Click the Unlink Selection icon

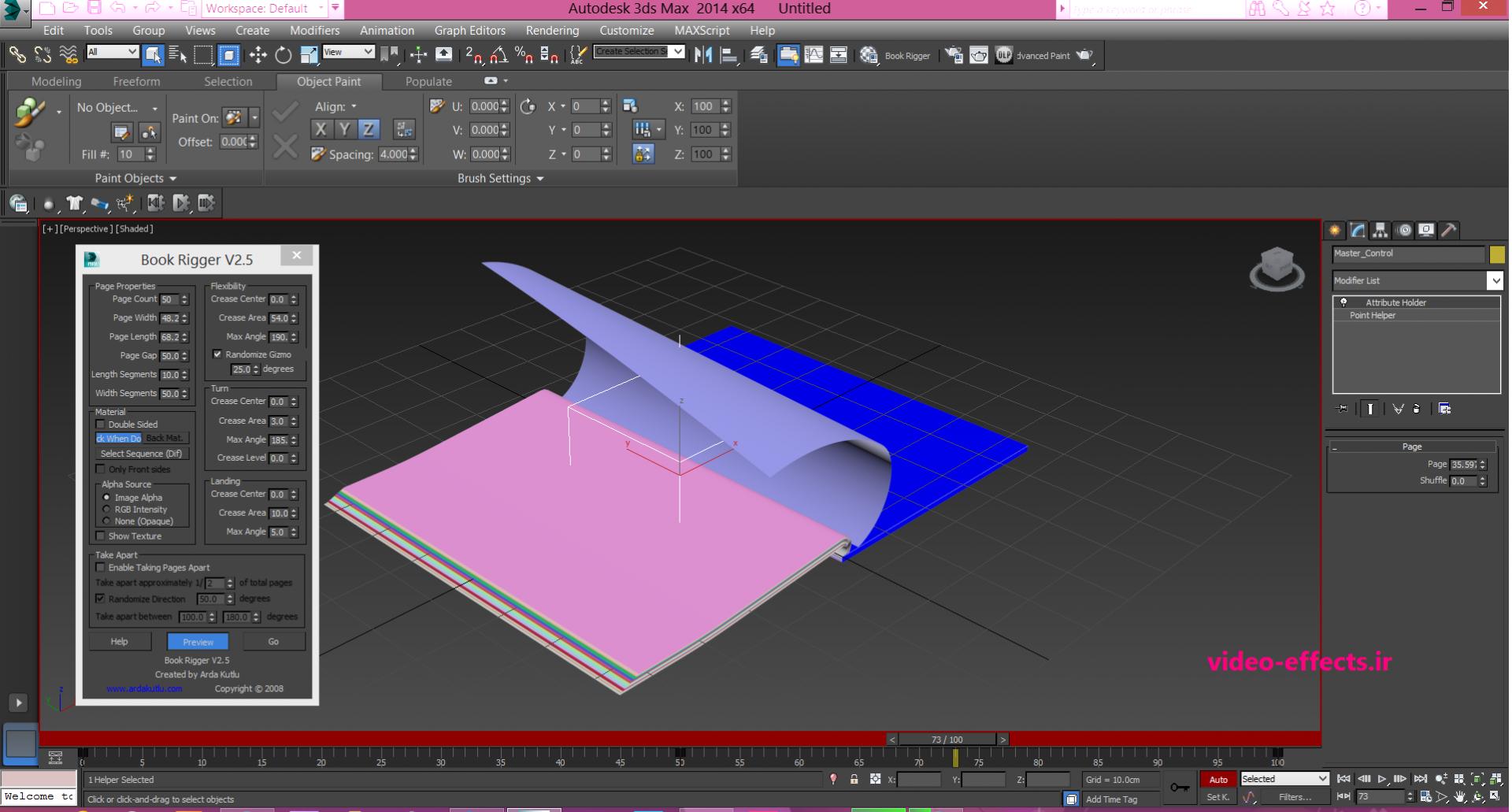pos(43,54)
